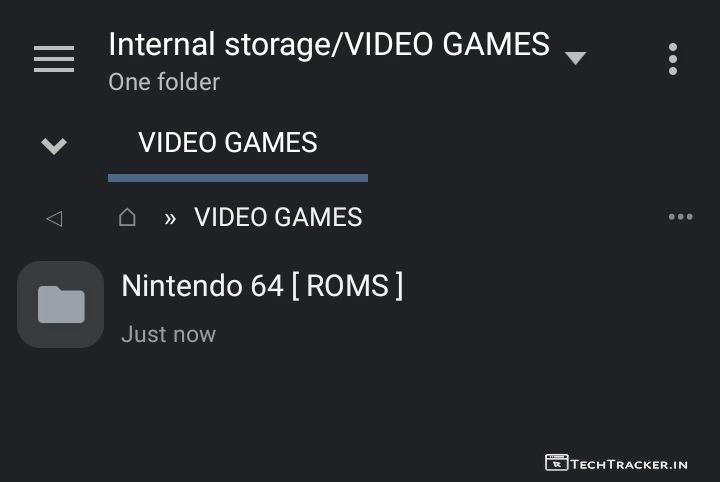Tap empty list area below the folder
The height and width of the screenshot is (482, 720).
click(360, 410)
